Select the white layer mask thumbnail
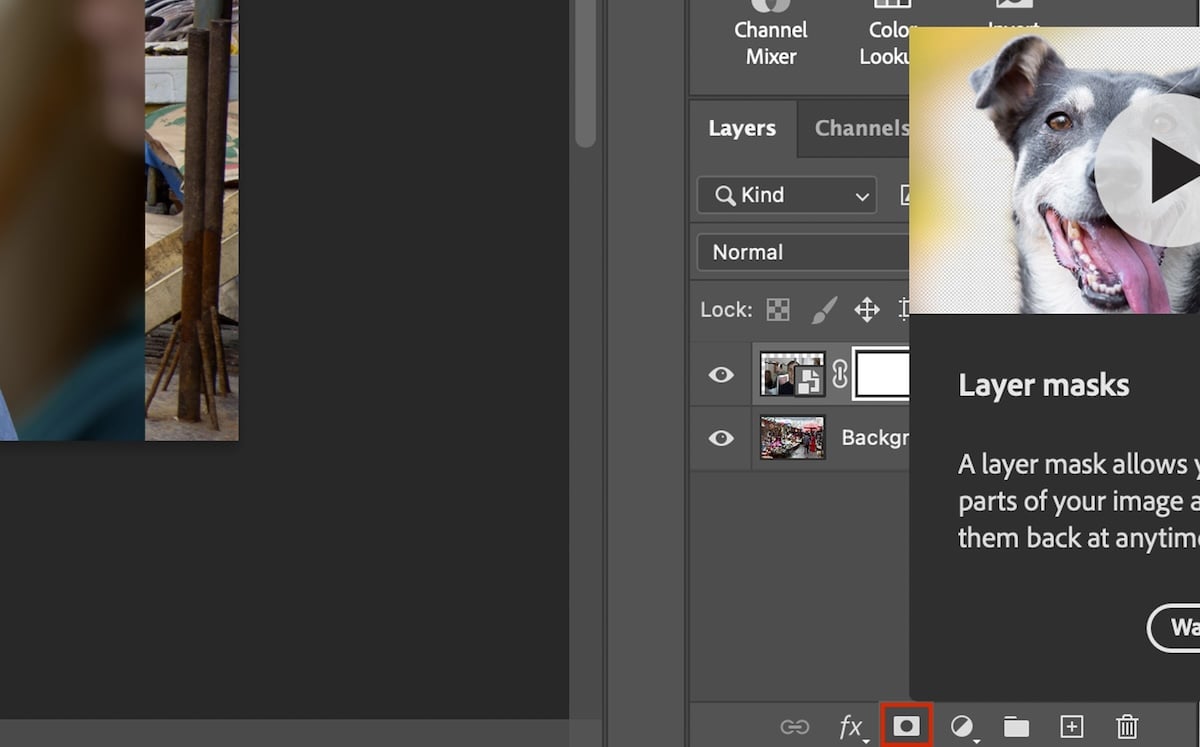 pos(881,373)
